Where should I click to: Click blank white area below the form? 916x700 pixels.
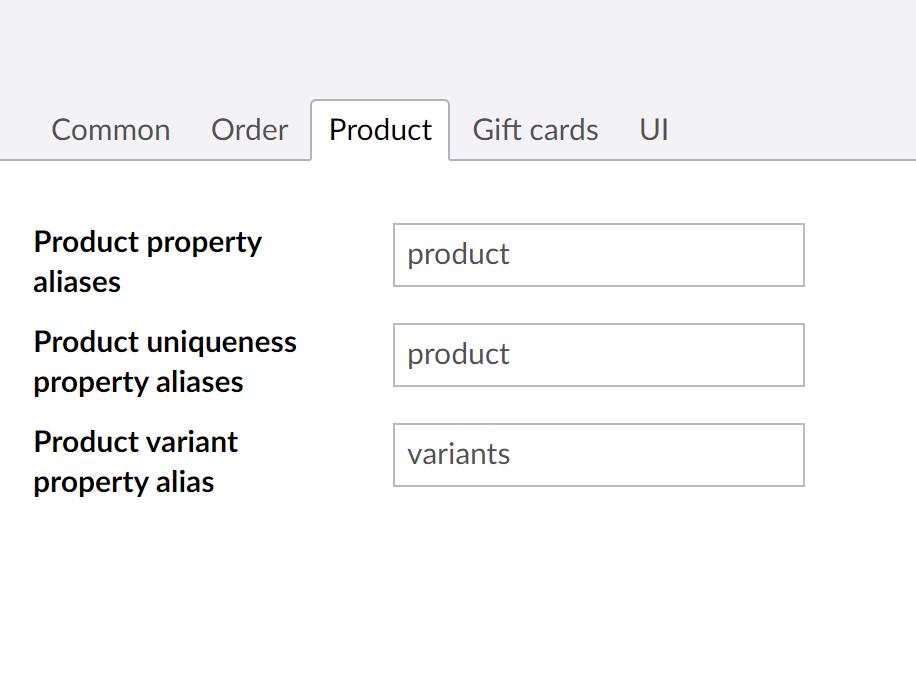[458, 602]
